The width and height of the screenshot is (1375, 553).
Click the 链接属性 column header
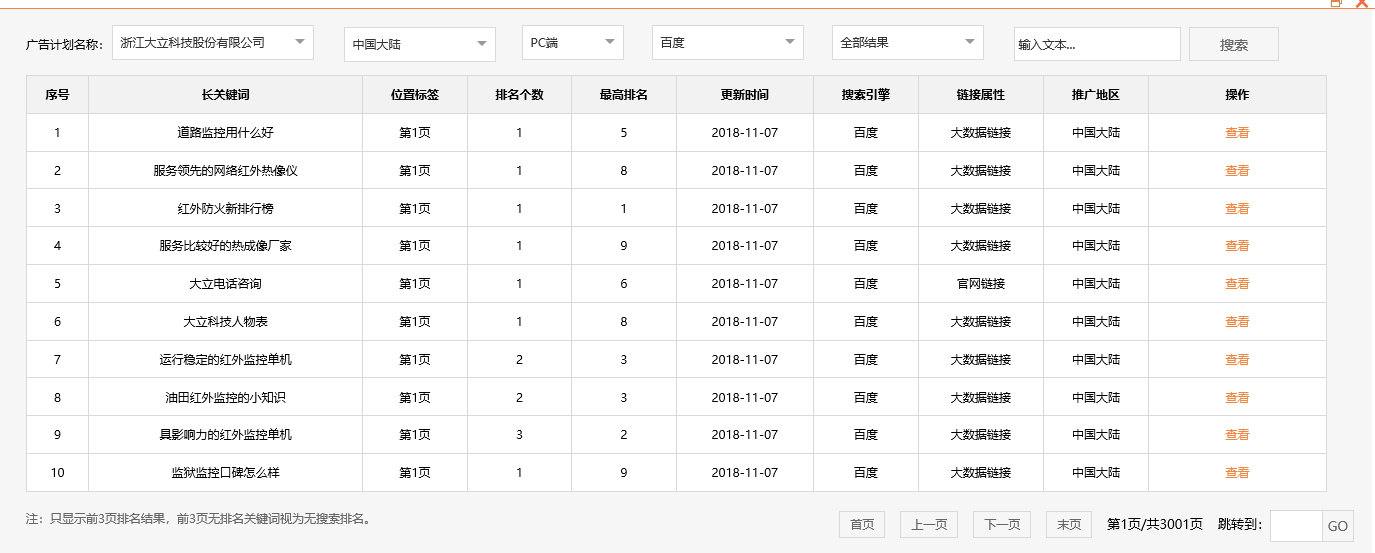[x=981, y=95]
